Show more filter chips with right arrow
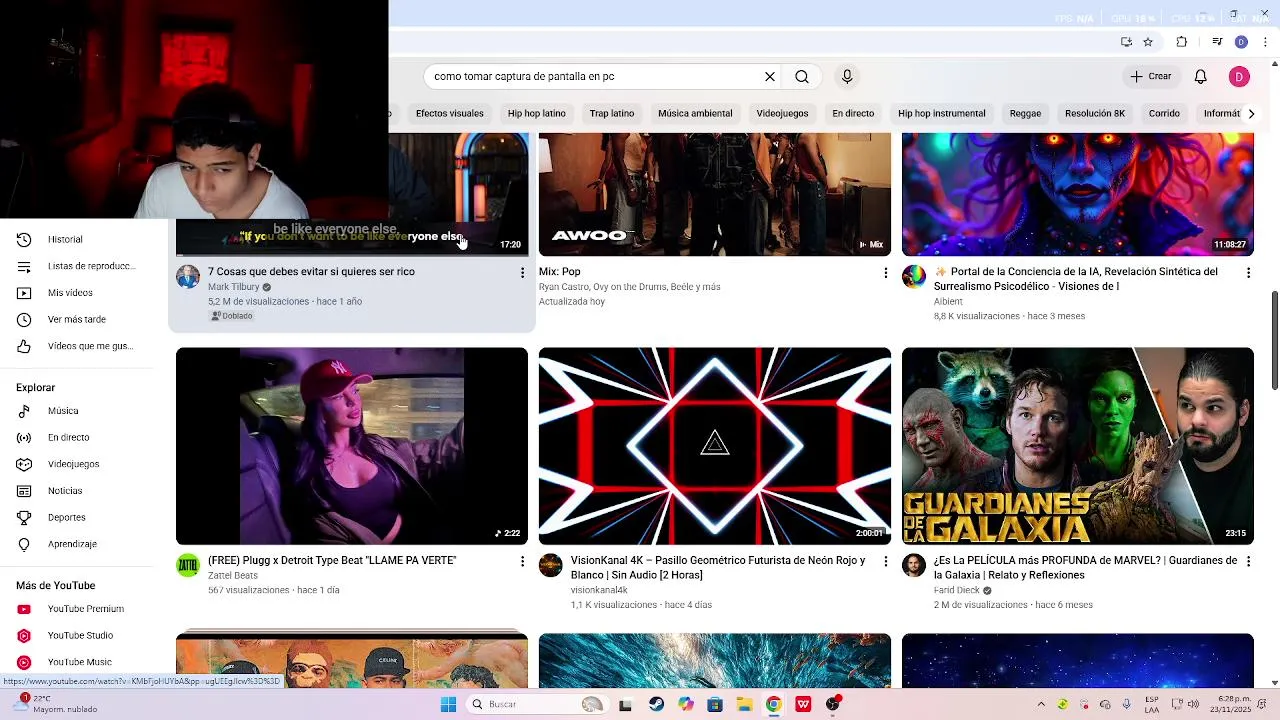Screen dimensions: 1280x720 point(1251,113)
